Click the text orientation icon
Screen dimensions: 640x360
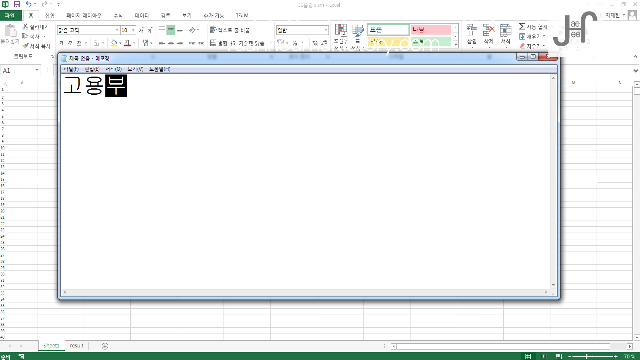[192, 30]
